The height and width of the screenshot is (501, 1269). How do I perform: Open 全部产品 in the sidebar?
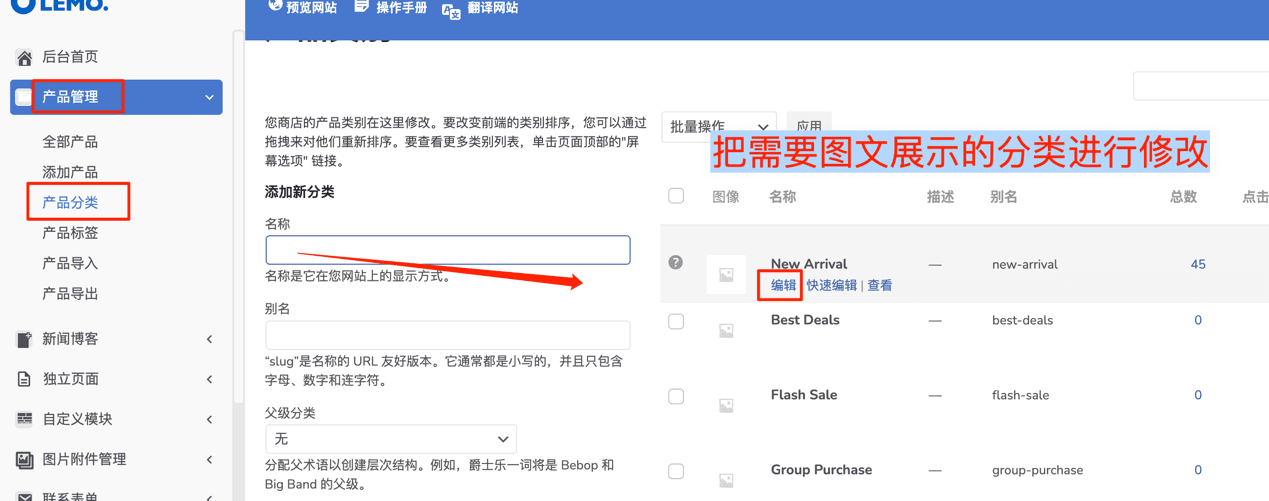[70, 142]
